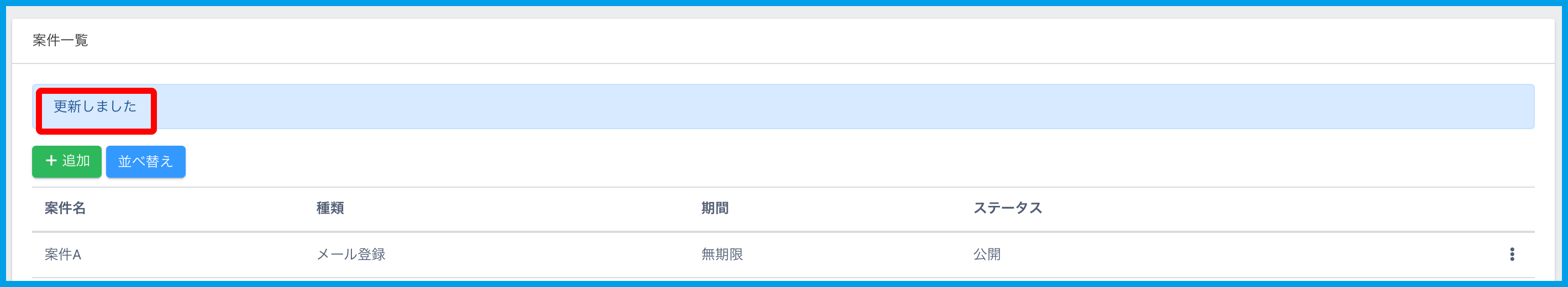Click the 更新しました message text
Screen dimensions: 1568x287
(95, 107)
